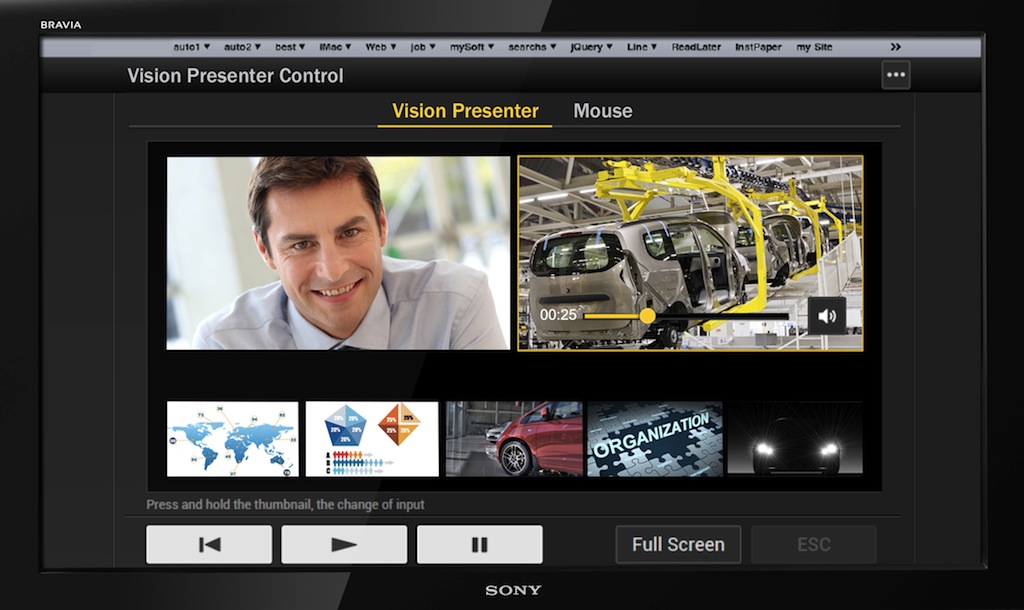Screen dimensions: 1024x610
Task: Open the jQuery bookmark folder dropdown
Action: coord(592,47)
